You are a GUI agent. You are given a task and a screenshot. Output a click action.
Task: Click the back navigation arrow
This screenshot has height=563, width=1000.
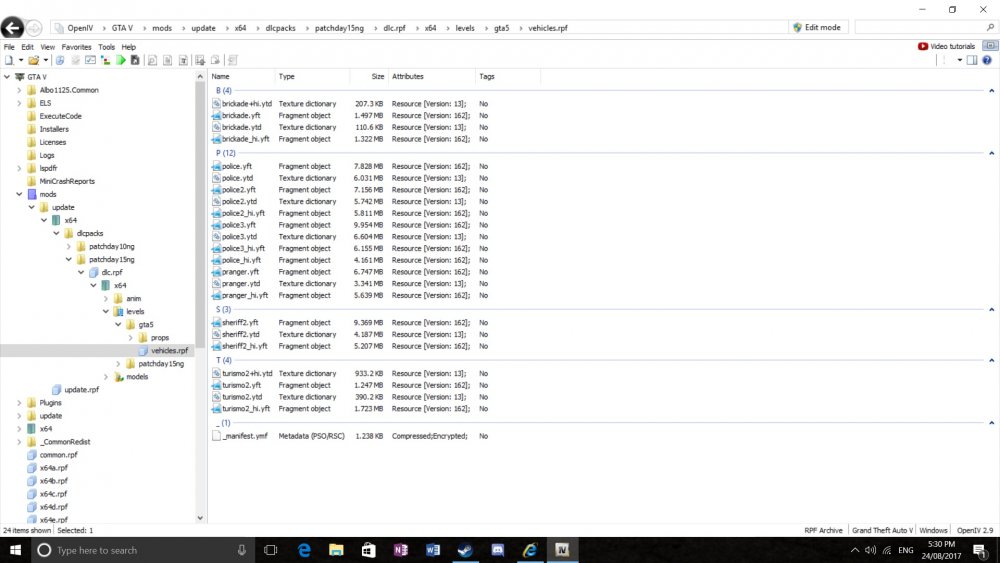pyautogui.click(x=12, y=27)
